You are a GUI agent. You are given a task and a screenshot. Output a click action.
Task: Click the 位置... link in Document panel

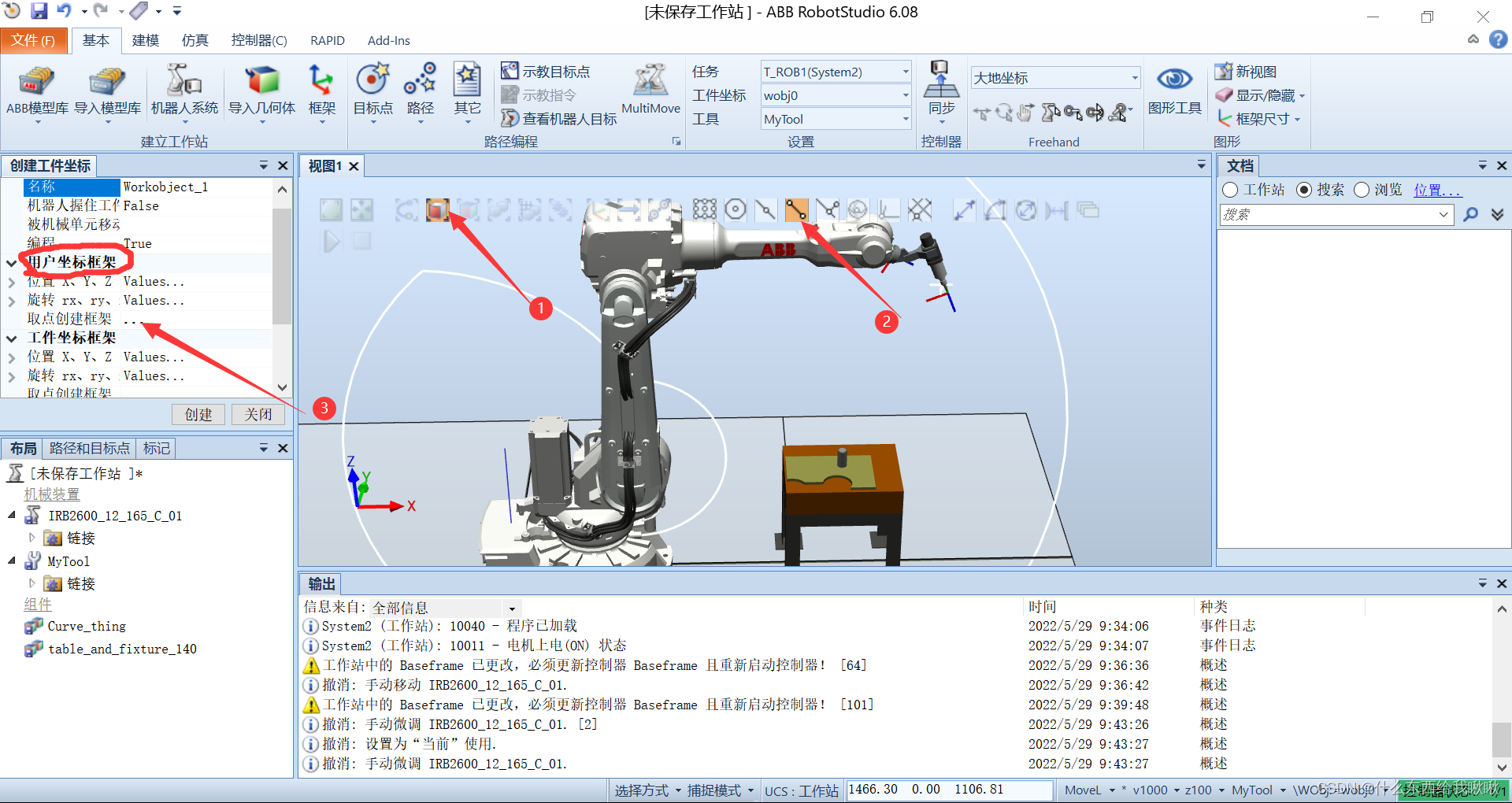pos(1436,190)
